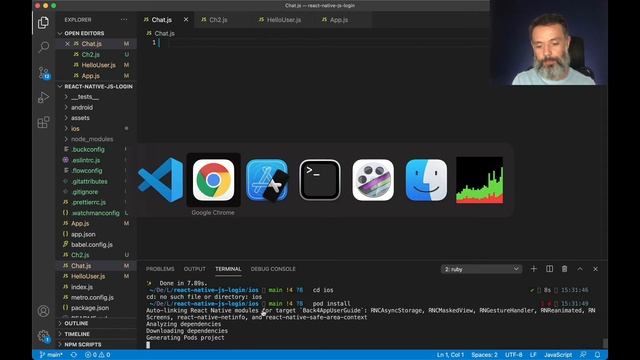The image size is (640, 360).
Task: Expand the assets folder
Action: pos(80,118)
